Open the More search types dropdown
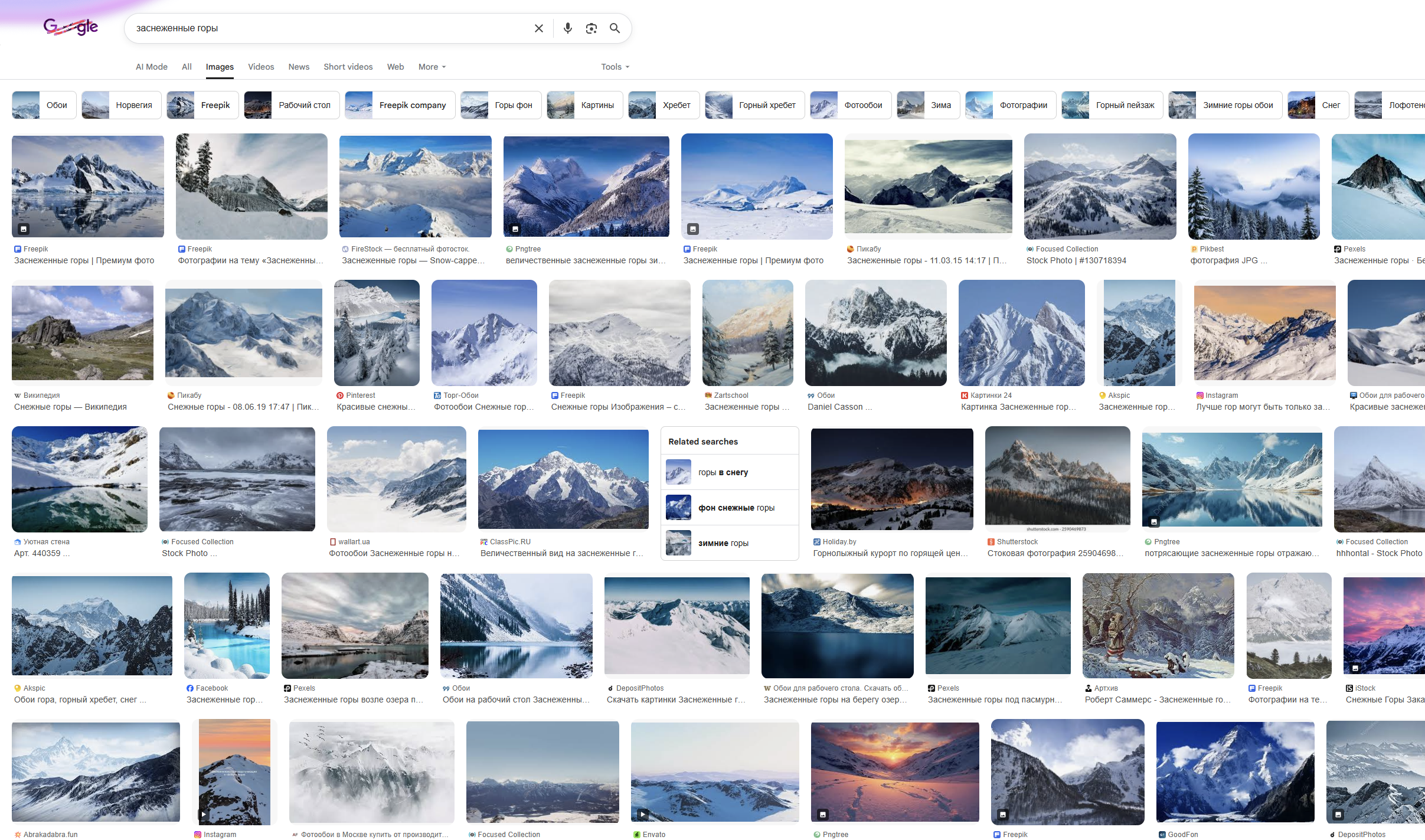Viewport: 1425px width, 840px height. click(x=432, y=67)
